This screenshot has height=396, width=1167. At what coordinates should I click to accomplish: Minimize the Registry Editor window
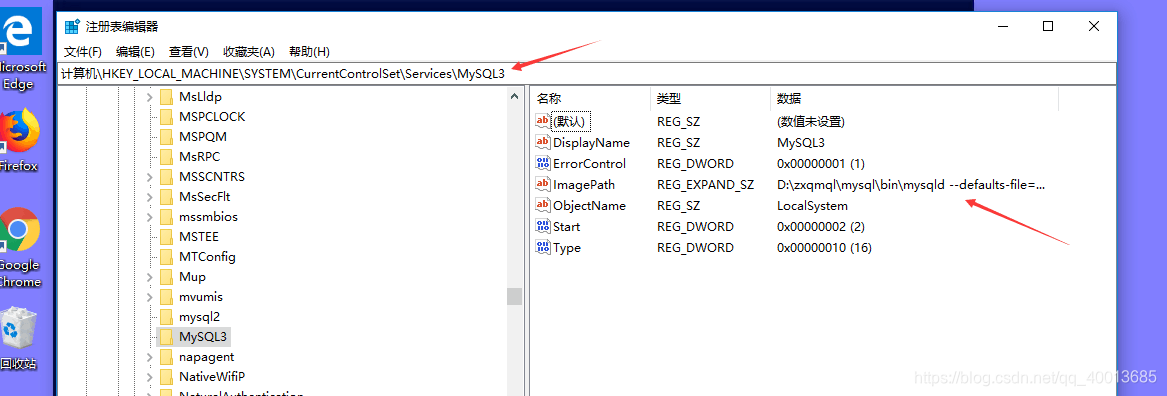(x=1003, y=26)
